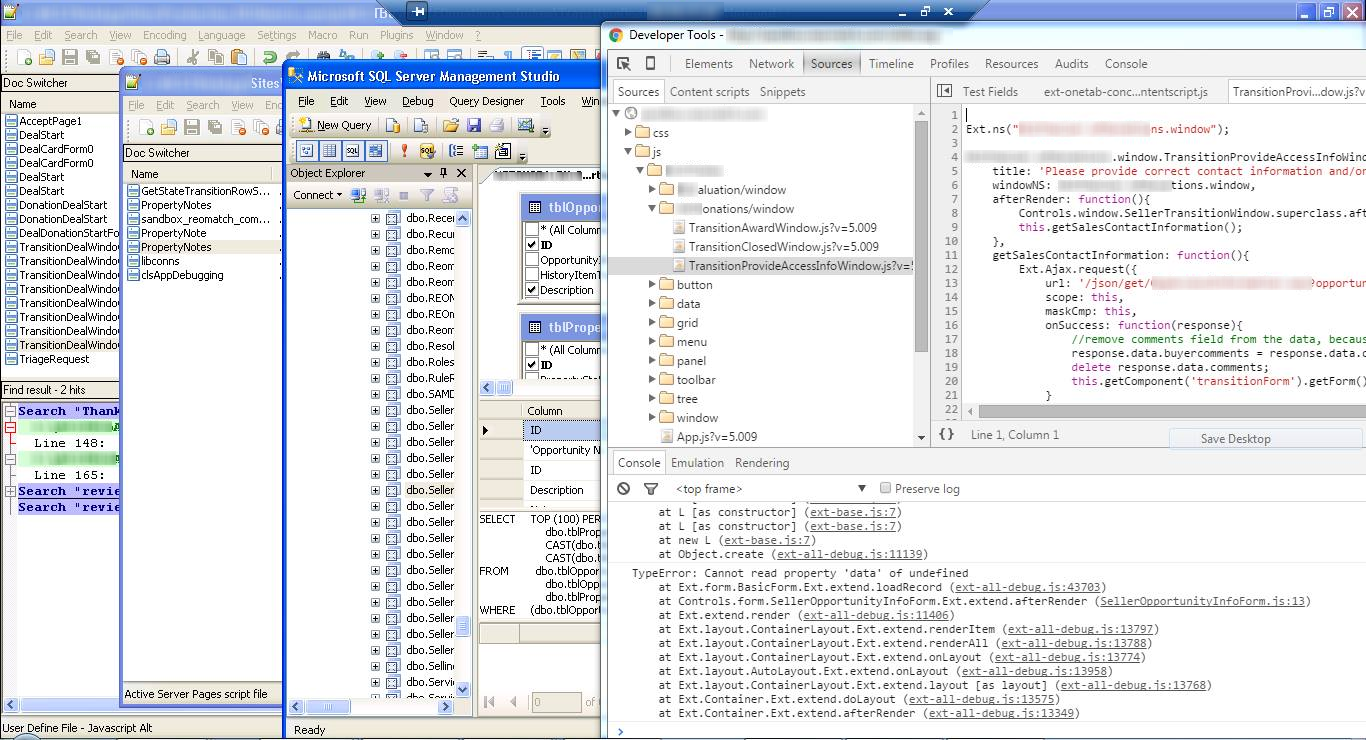1366x740 pixels.
Task: Open the Query Designer menu in SSMS
Action: pyautogui.click(x=486, y=101)
